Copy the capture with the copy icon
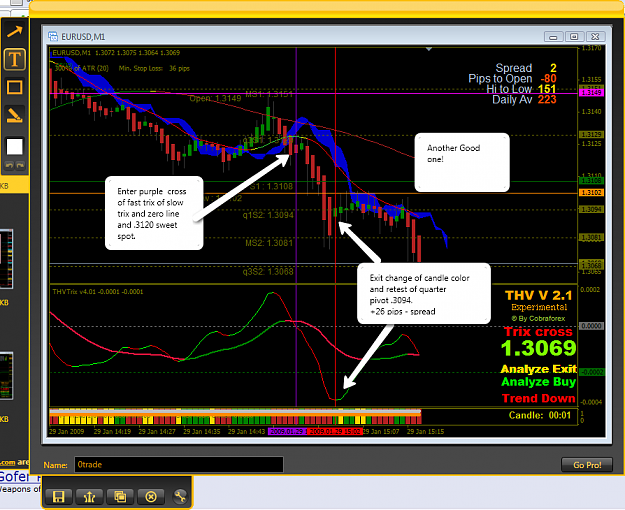 click(x=120, y=496)
